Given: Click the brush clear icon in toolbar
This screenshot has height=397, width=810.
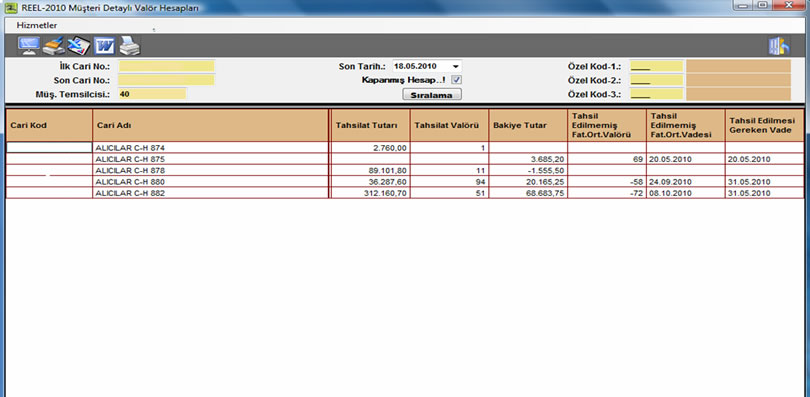Looking at the screenshot, I should point(54,46).
